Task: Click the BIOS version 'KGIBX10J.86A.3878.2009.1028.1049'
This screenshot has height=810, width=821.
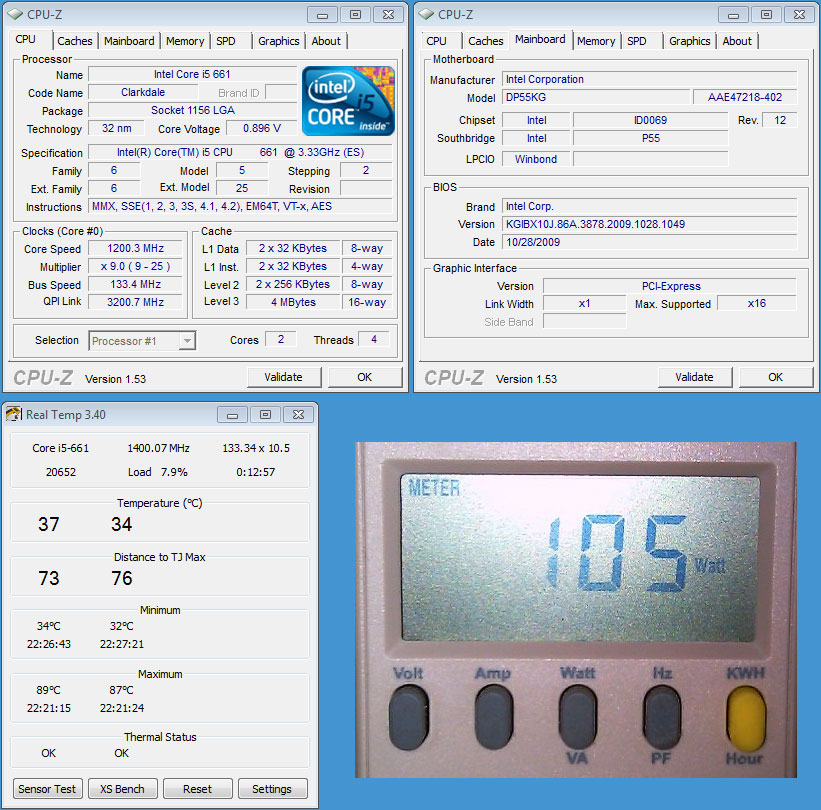Action: 650,224
